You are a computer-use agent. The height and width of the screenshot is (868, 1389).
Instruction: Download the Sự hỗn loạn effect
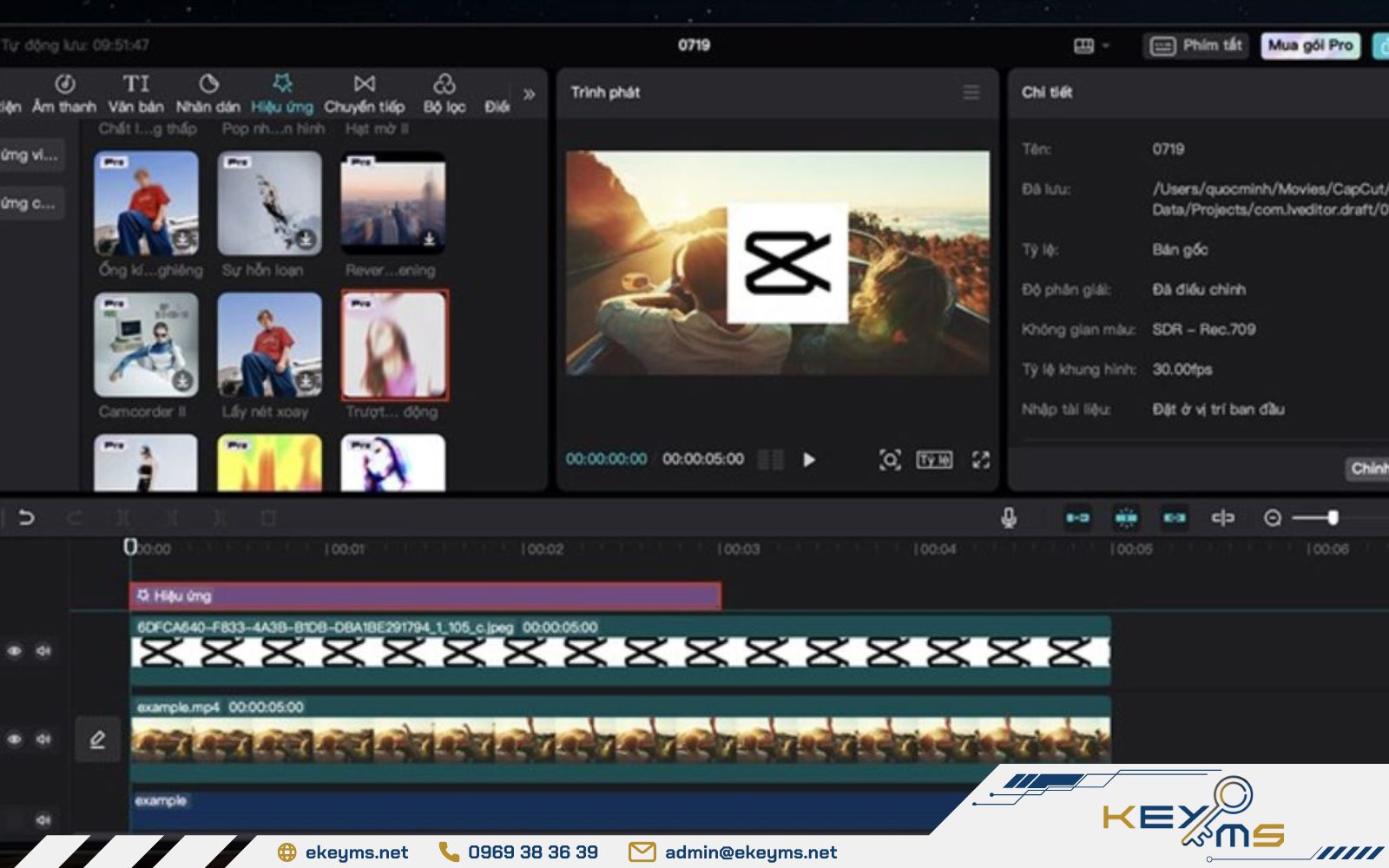pos(306,239)
